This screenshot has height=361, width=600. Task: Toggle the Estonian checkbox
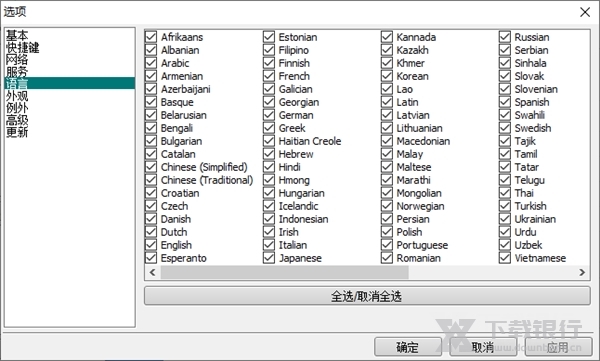(269, 37)
